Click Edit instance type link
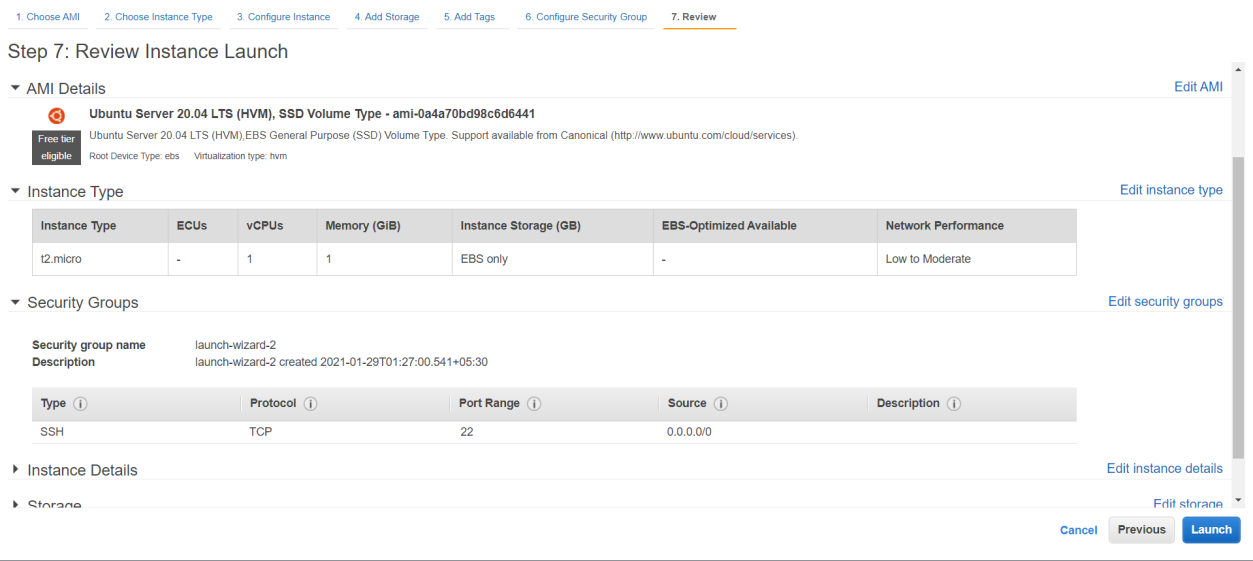The width and height of the screenshot is (1253, 561). click(1171, 190)
